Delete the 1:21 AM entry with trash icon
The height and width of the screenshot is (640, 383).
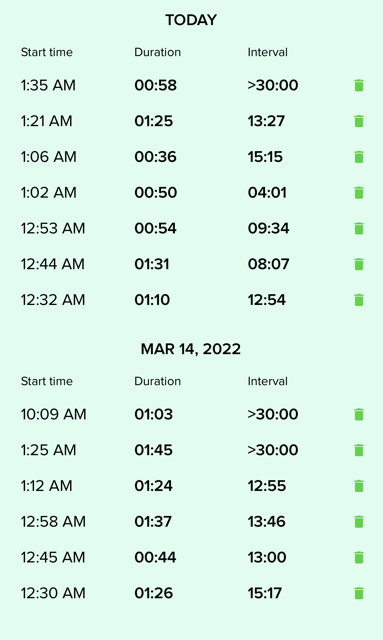(359, 121)
